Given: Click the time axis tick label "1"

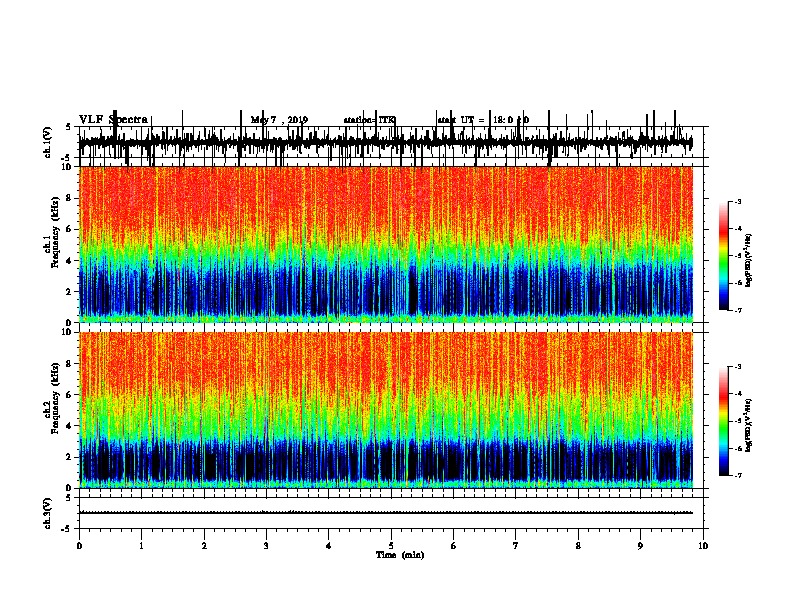Looking at the screenshot, I should tap(141, 546).
